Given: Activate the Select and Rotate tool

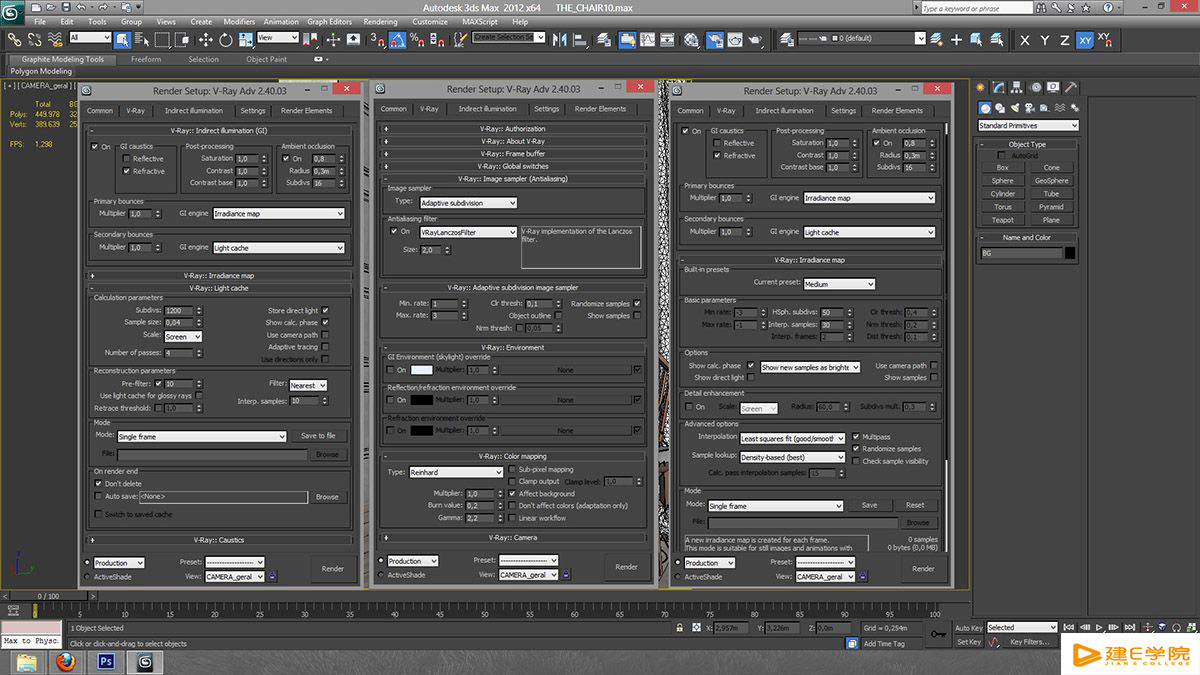Looking at the screenshot, I should (x=226, y=39).
